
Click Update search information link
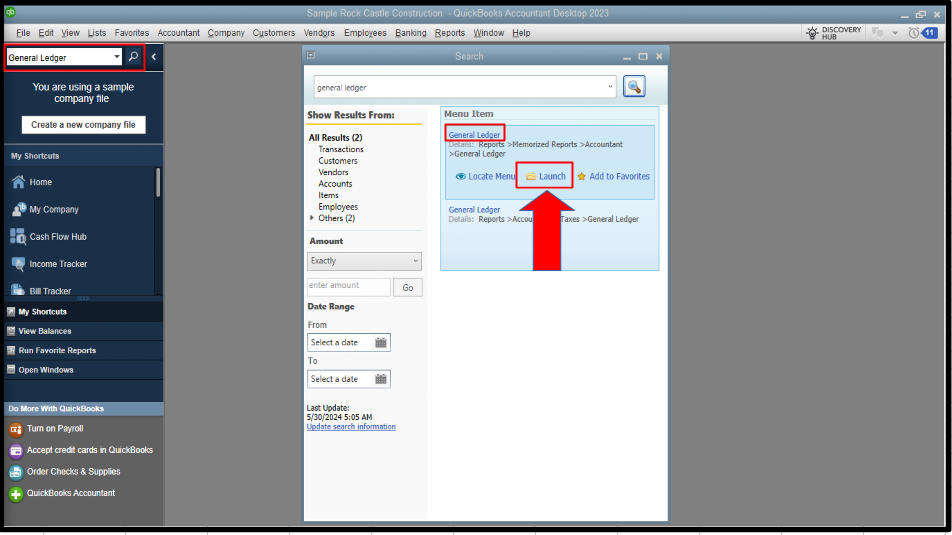(351, 426)
